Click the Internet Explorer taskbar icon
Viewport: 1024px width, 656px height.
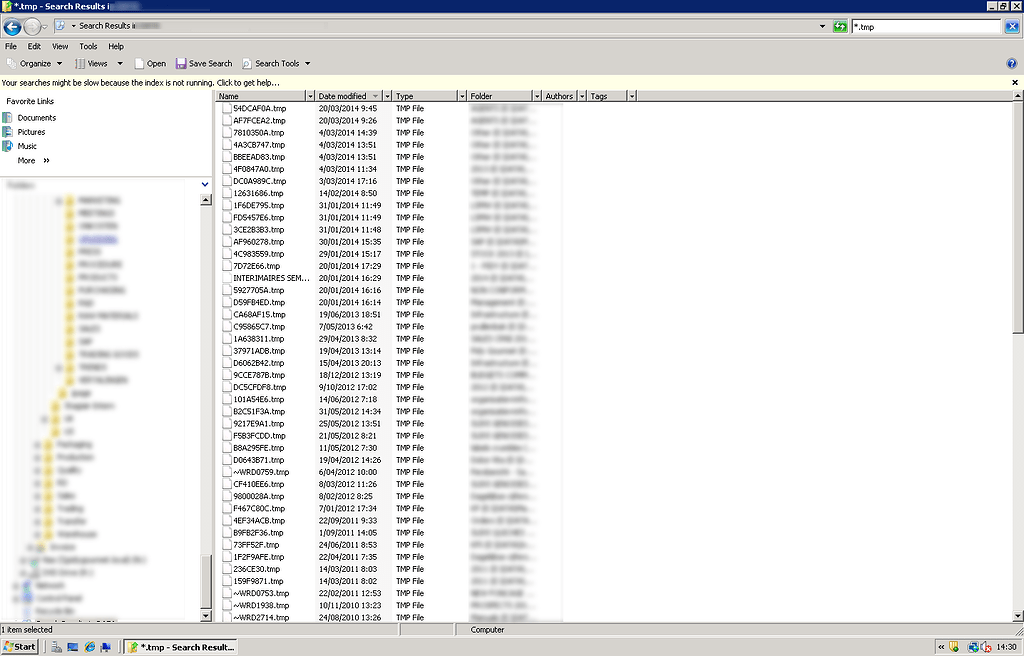[x=90, y=646]
